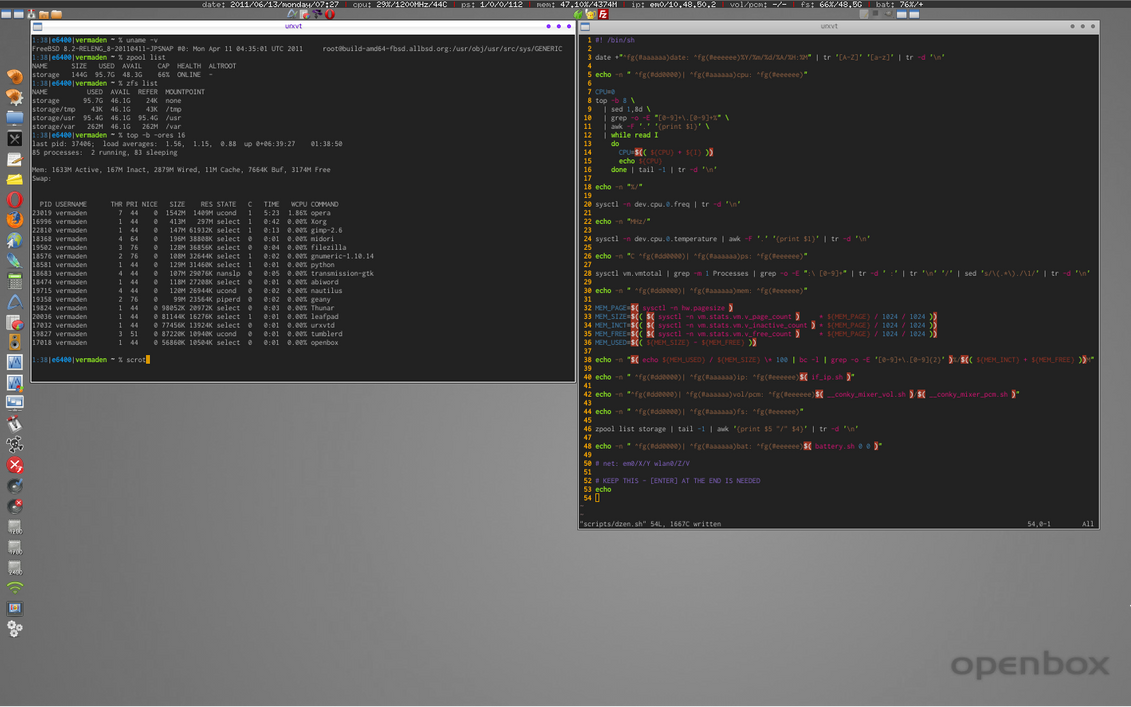Screen dimensions: 1131x707
Task: Click the 'transmission-gtk' process row
Action: click(x=203, y=273)
